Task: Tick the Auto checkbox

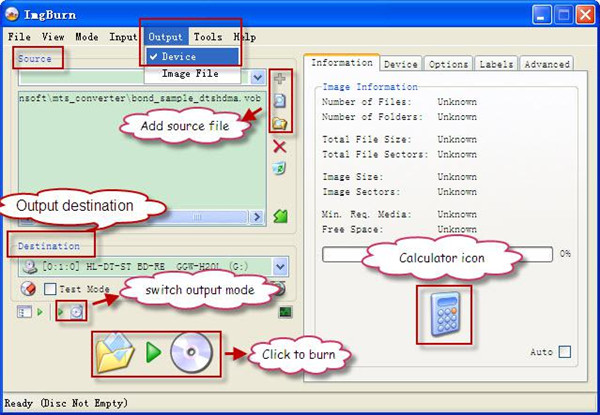Action: [x=564, y=352]
